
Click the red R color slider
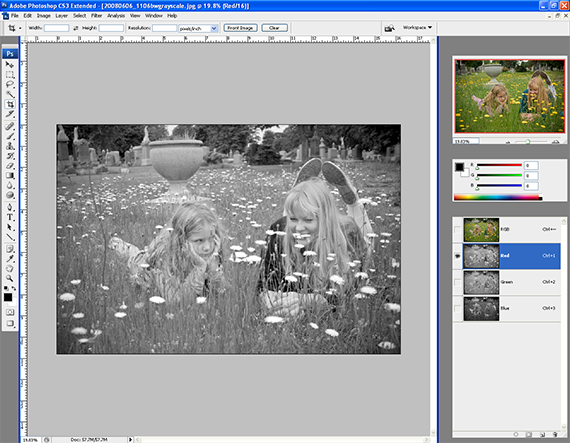click(499, 165)
